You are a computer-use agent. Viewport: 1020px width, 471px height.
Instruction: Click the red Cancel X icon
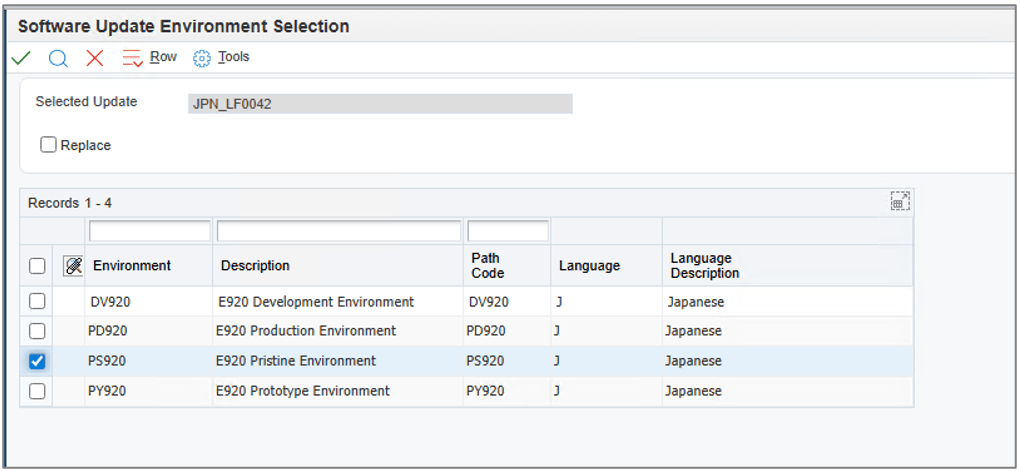click(x=95, y=58)
